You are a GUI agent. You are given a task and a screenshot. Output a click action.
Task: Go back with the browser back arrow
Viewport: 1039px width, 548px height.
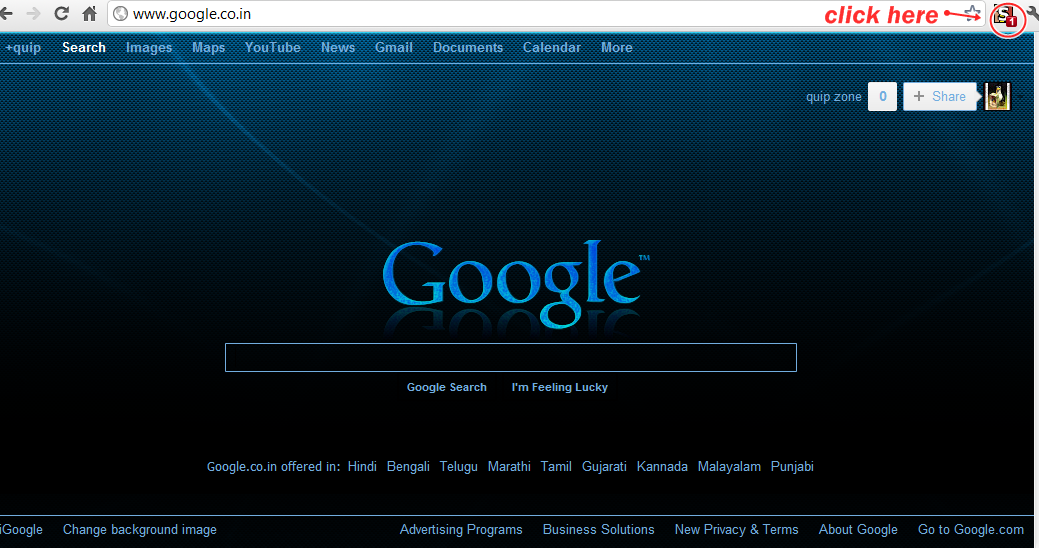click(6, 13)
